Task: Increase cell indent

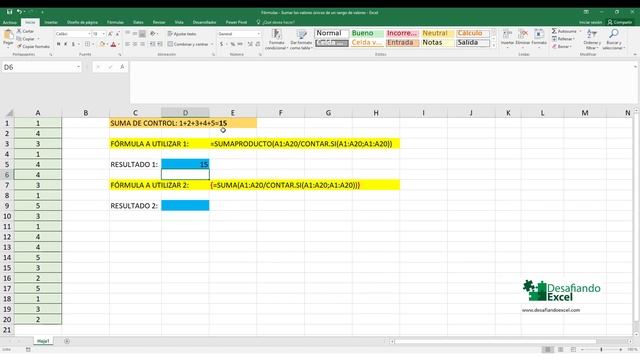Action: [159, 44]
